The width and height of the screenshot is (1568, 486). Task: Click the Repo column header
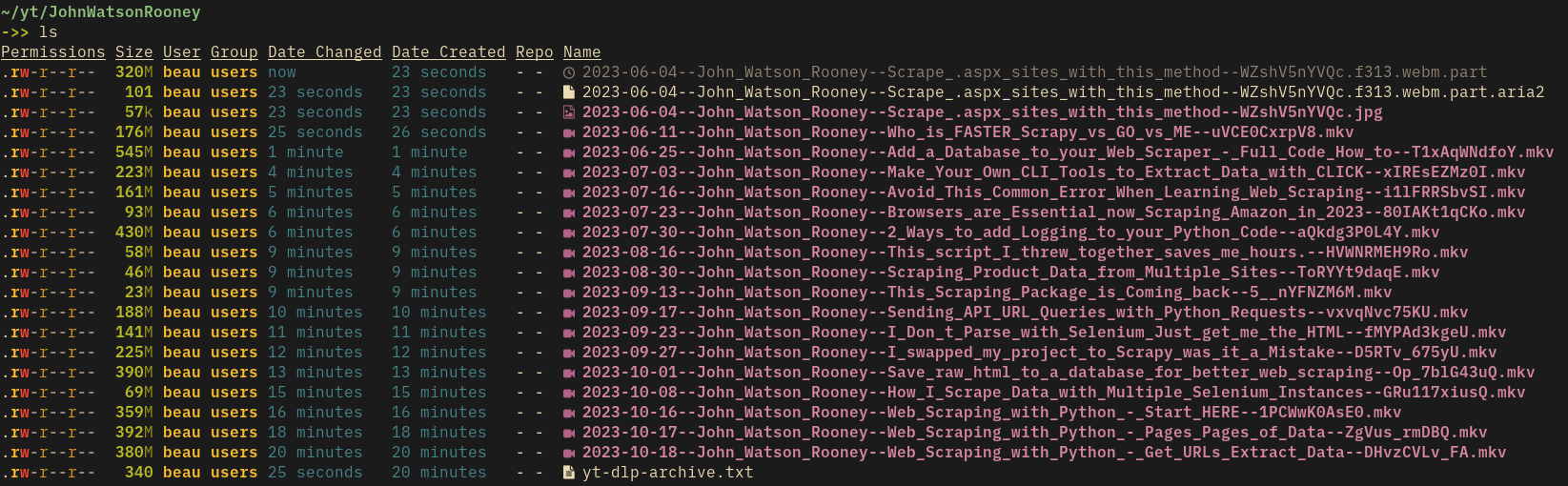pos(535,52)
